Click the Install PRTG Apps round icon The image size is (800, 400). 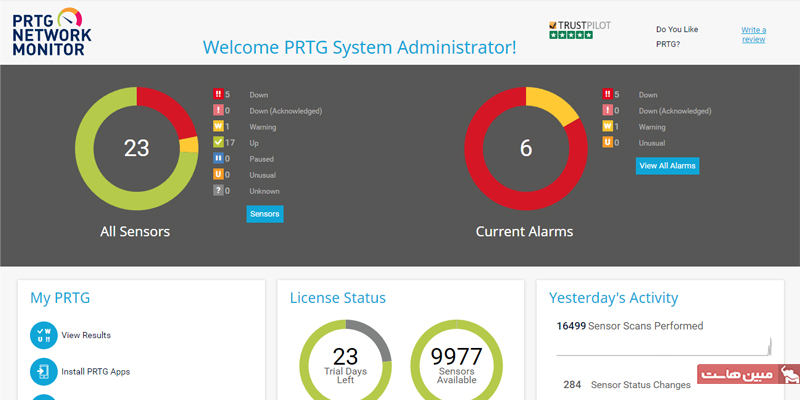click(43, 372)
